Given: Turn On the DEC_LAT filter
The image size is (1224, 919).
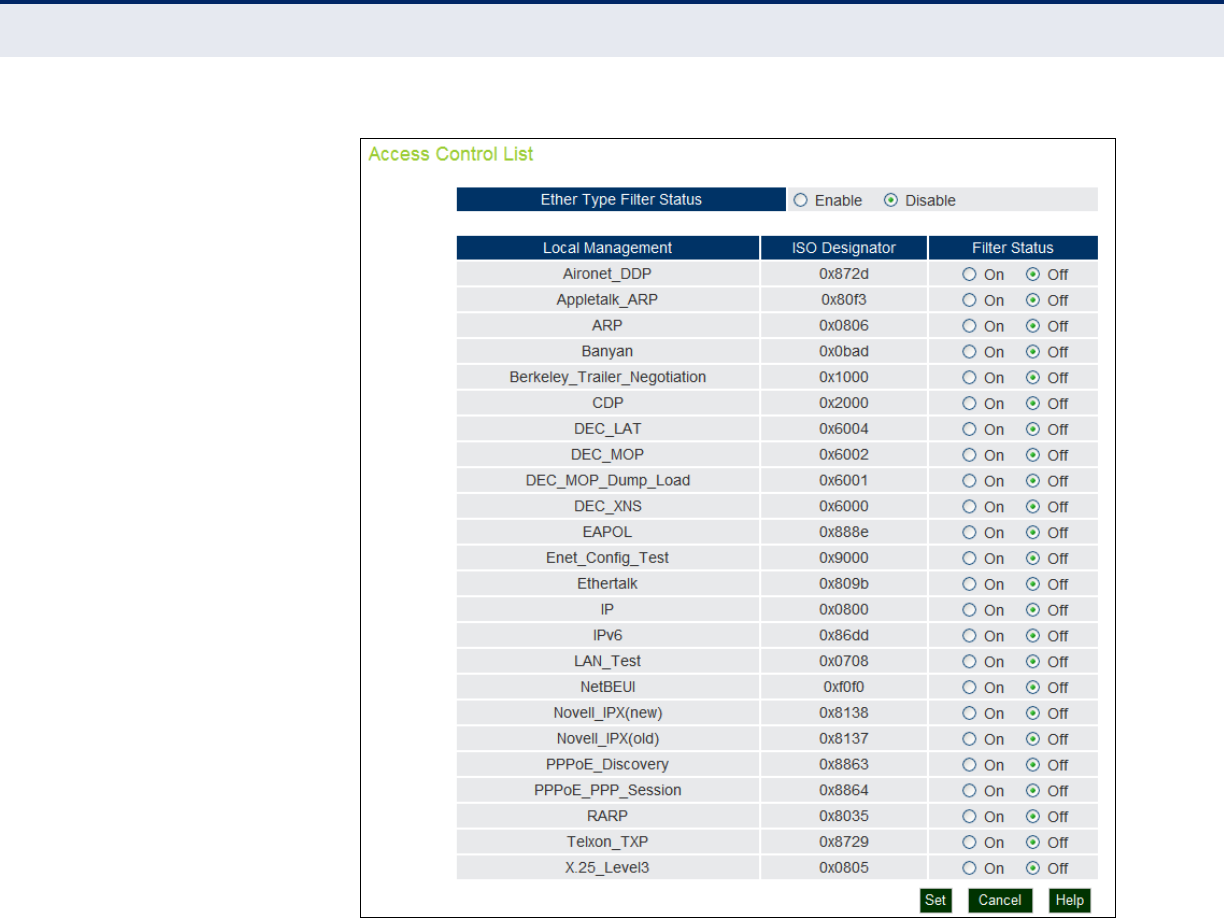Looking at the screenshot, I should [969, 429].
